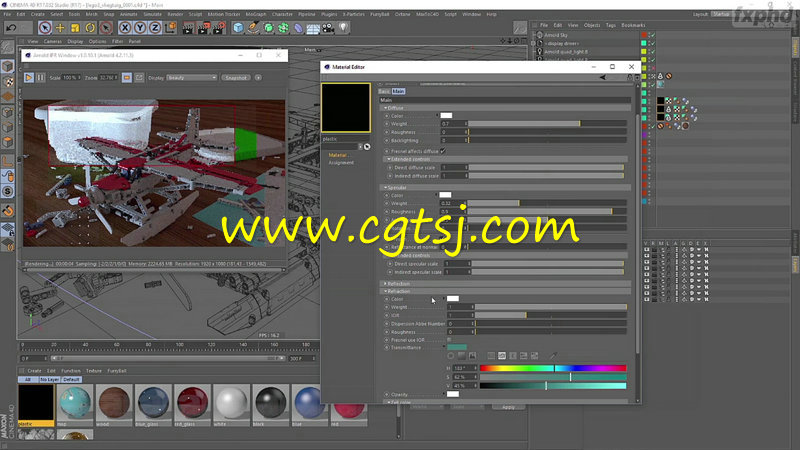Collapse the Diffuse Extended controls section
The width and height of the screenshot is (800, 450).
(389, 159)
